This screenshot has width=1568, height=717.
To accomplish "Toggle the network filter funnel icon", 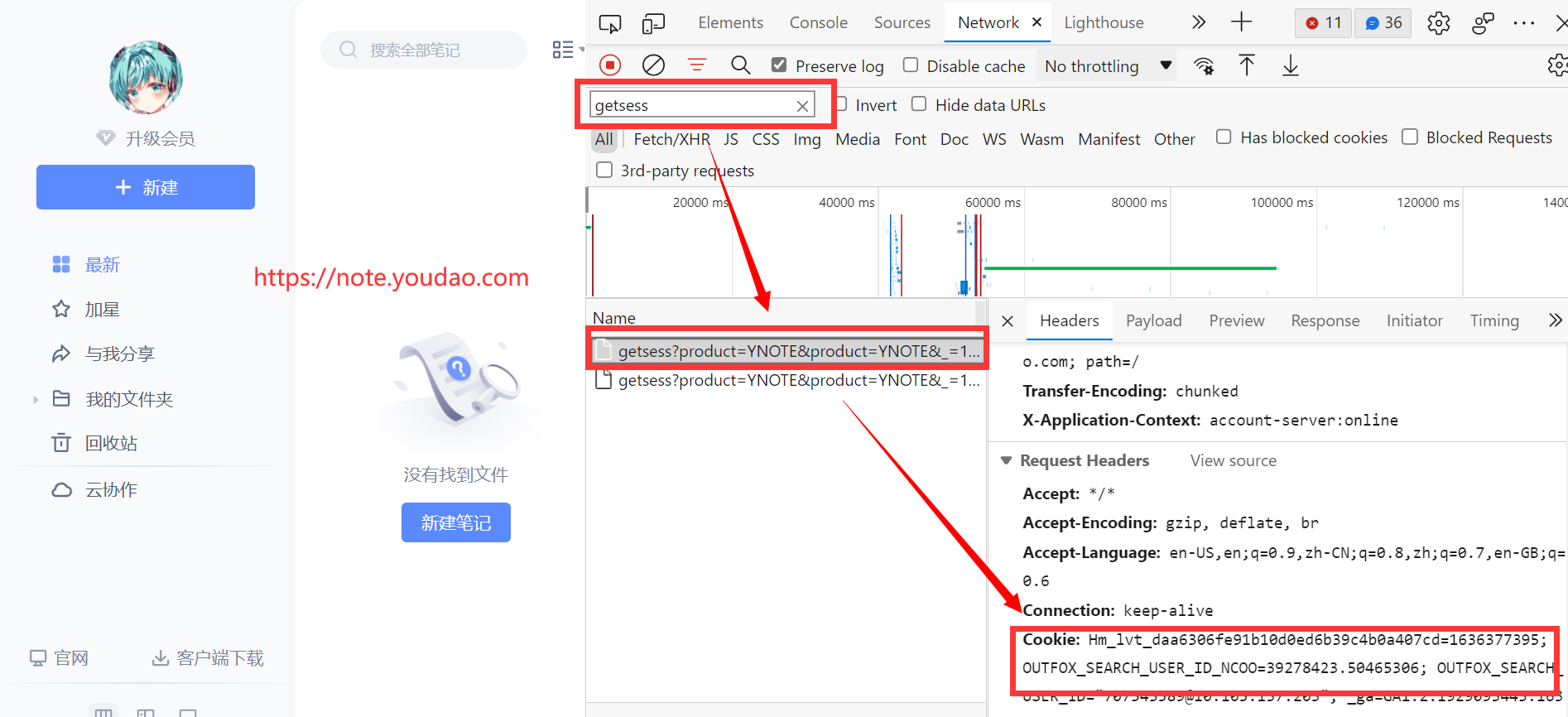I will coord(697,65).
